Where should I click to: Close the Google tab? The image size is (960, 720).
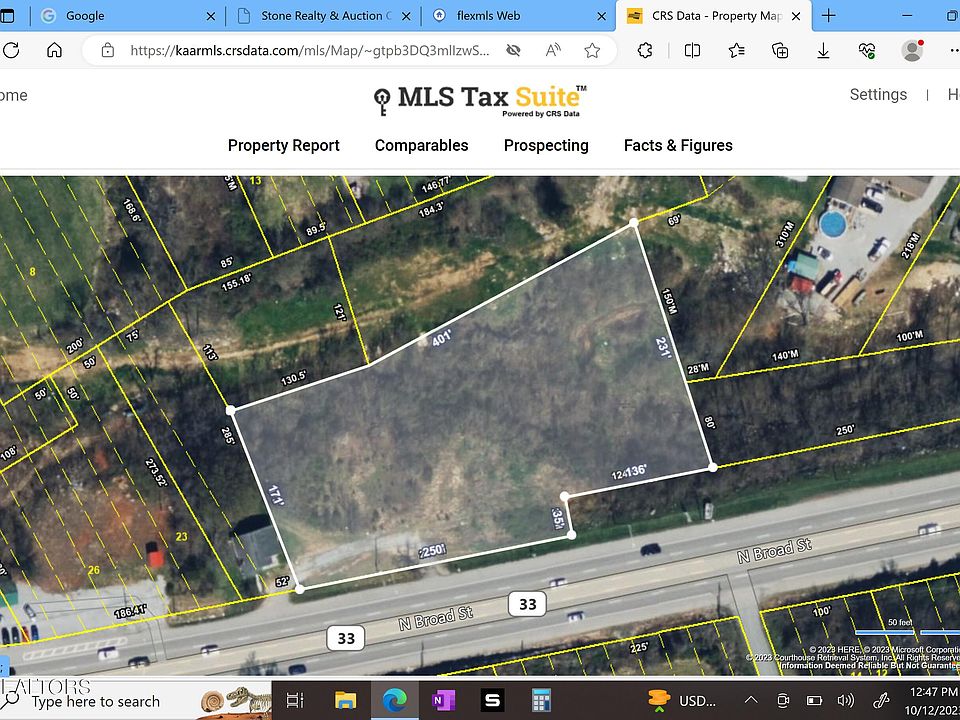point(211,17)
